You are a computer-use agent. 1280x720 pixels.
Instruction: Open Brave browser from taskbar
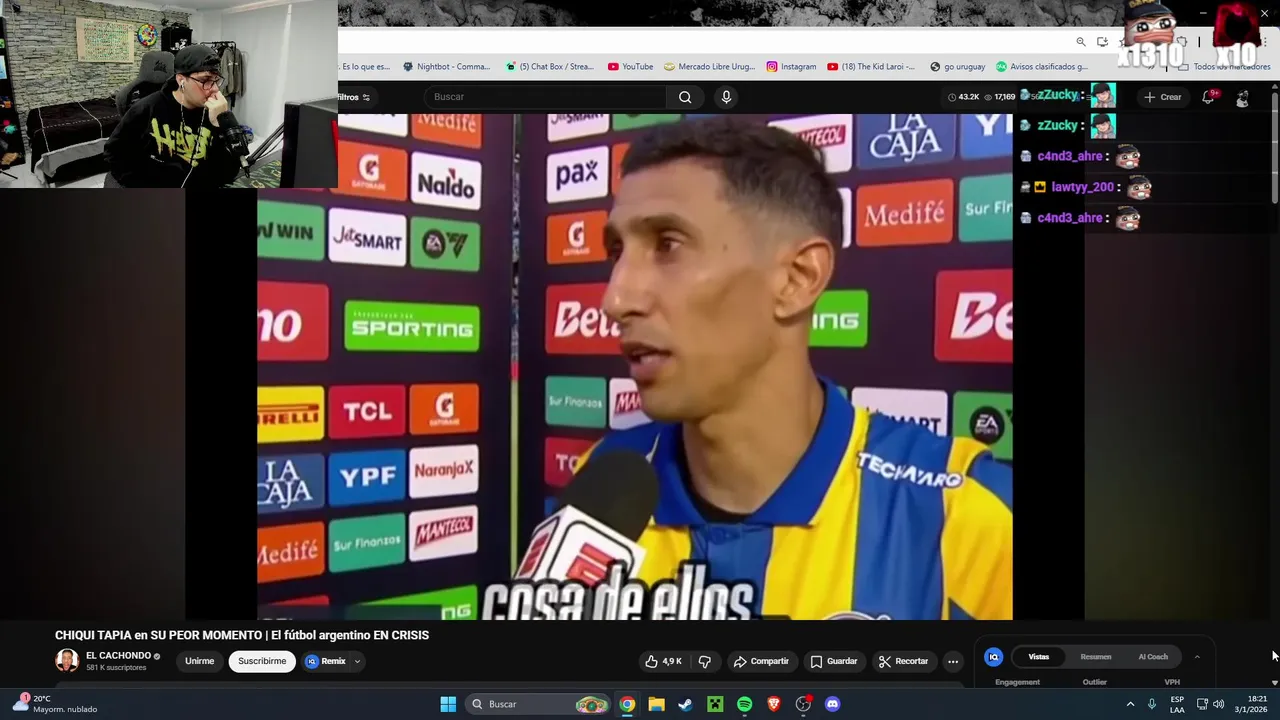pyautogui.click(x=773, y=704)
